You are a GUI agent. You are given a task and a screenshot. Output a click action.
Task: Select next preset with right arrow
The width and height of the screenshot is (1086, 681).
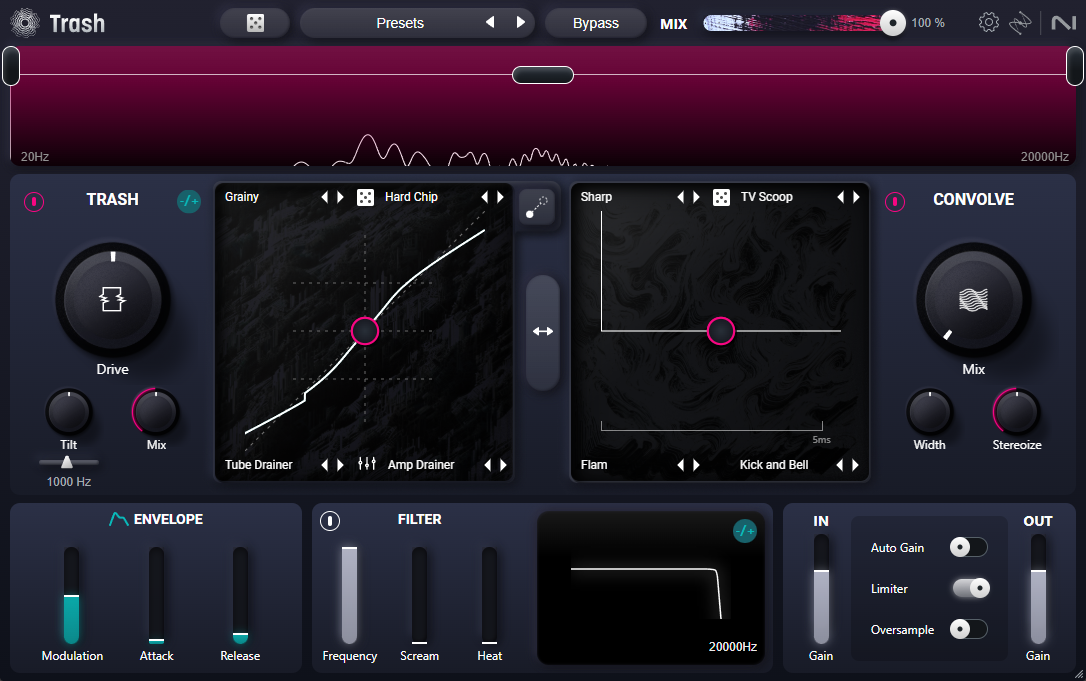click(520, 23)
